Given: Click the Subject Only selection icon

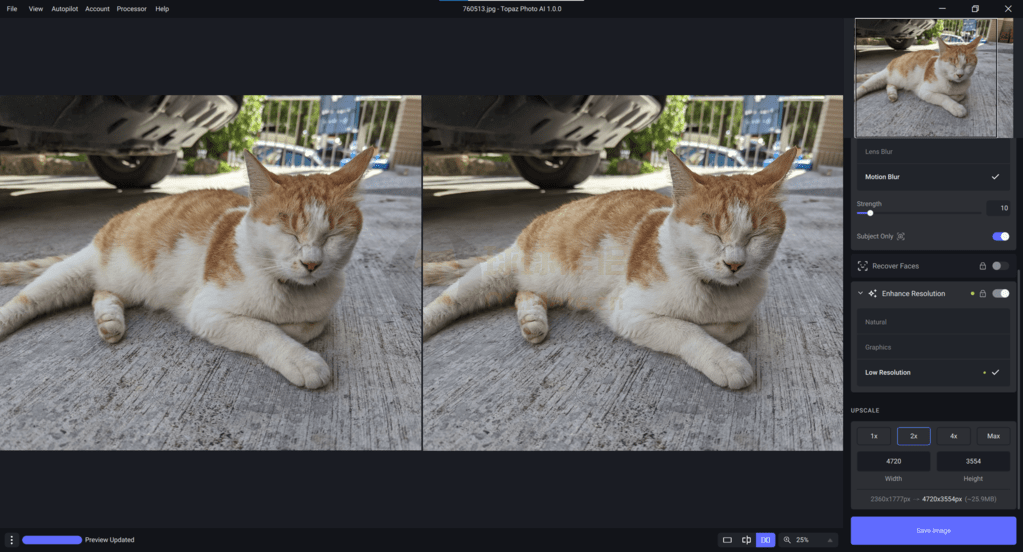Looking at the screenshot, I should click(901, 237).
